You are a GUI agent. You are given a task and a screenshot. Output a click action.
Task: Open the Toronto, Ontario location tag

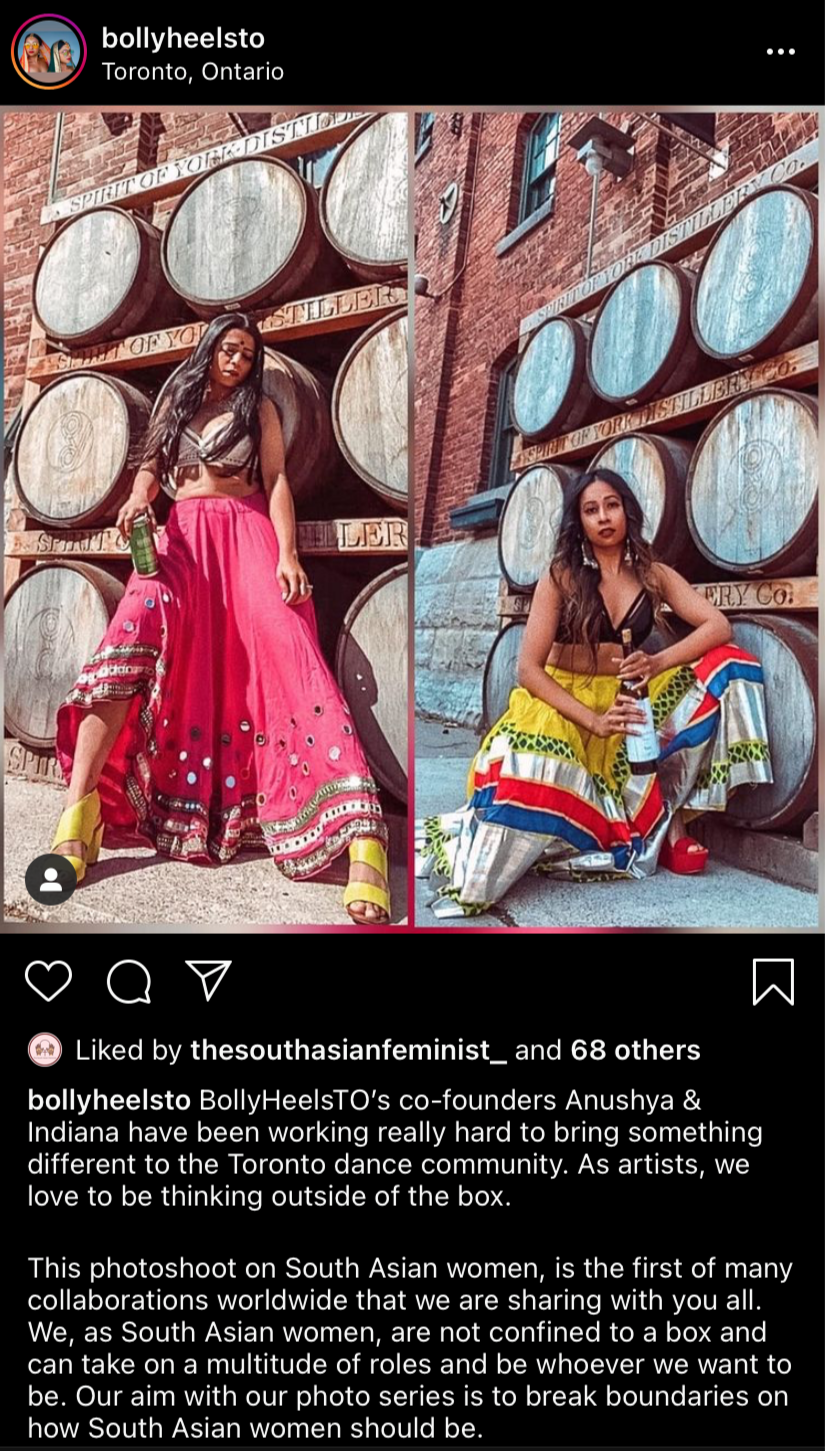click(x=193, y=72)
